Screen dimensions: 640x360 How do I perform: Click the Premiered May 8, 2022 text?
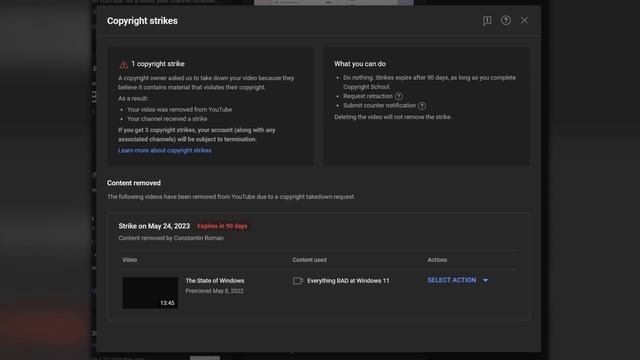214,291
